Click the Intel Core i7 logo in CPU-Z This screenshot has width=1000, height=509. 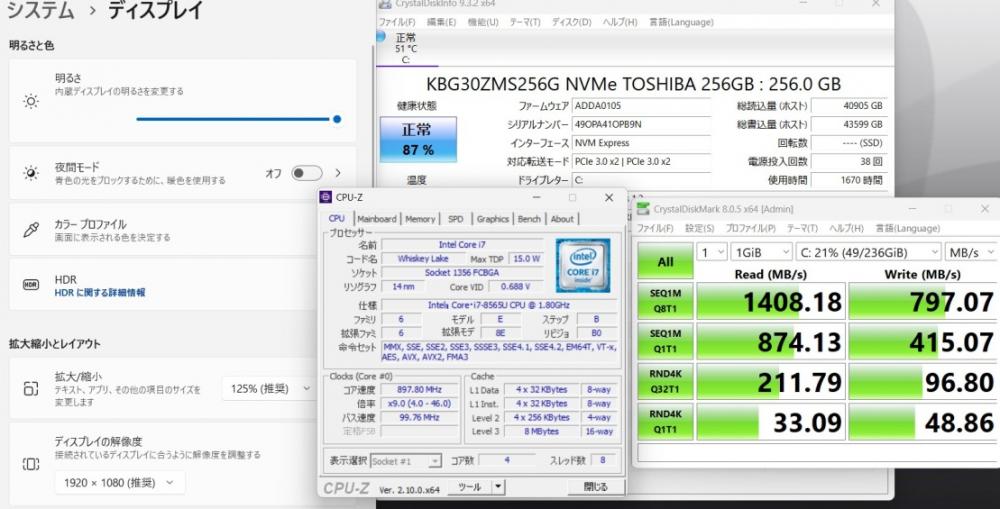pos(582,265)
